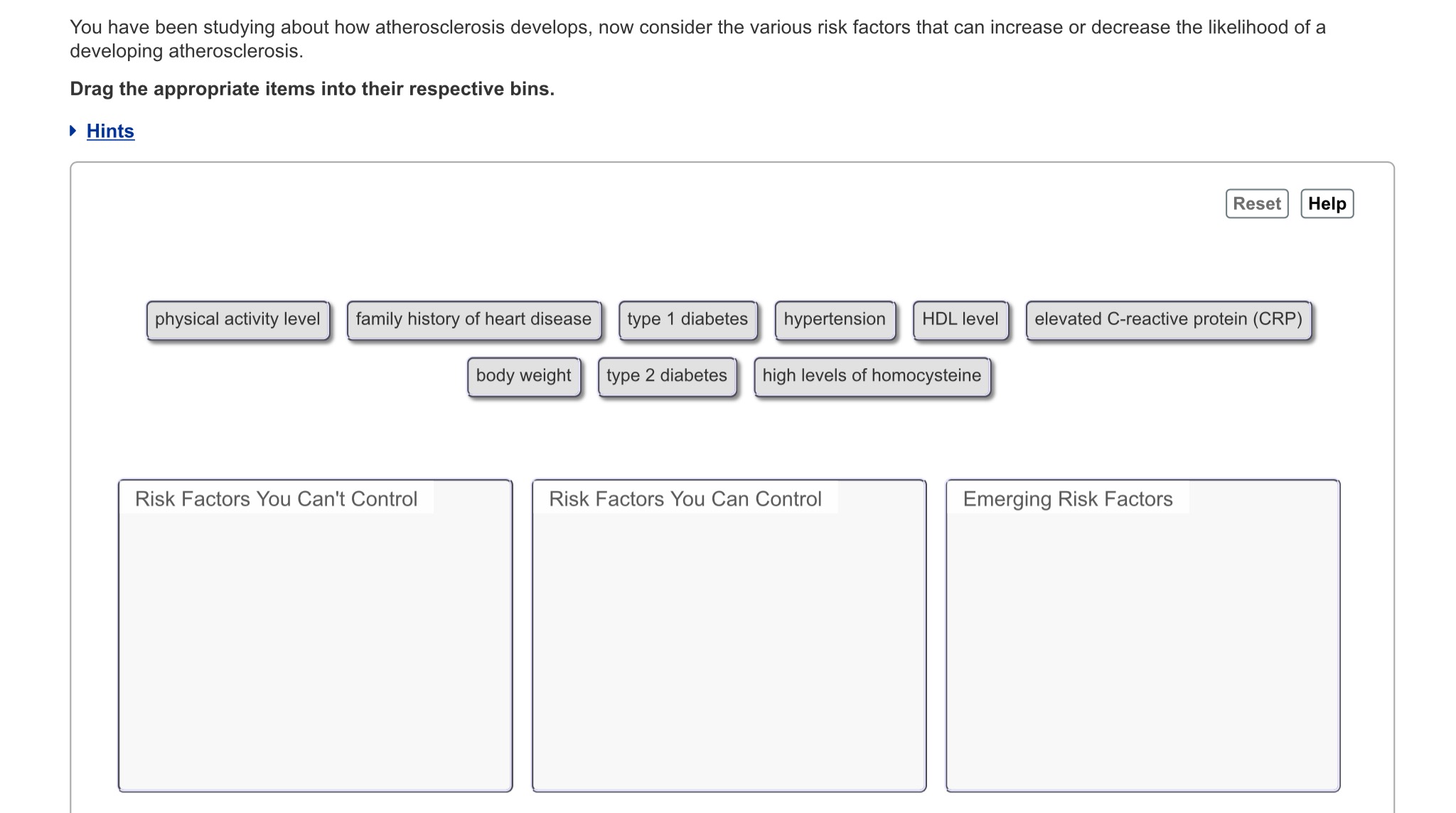Pick the 'type 2 diabetes' item

(667, 376)
